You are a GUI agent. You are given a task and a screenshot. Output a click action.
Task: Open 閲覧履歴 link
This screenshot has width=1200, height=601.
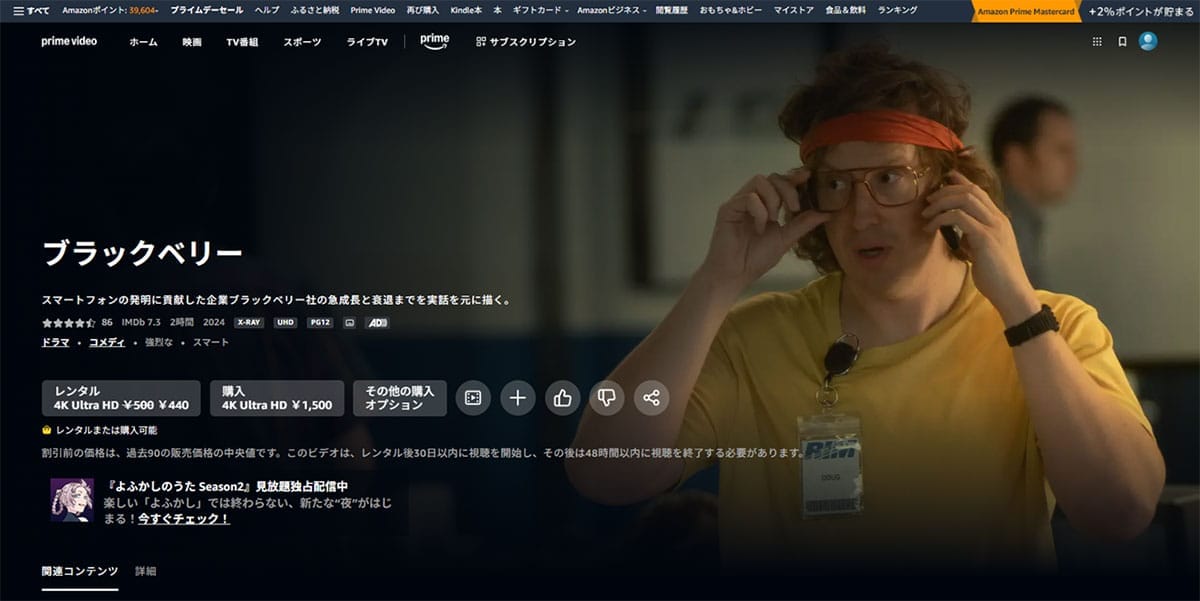672,10
